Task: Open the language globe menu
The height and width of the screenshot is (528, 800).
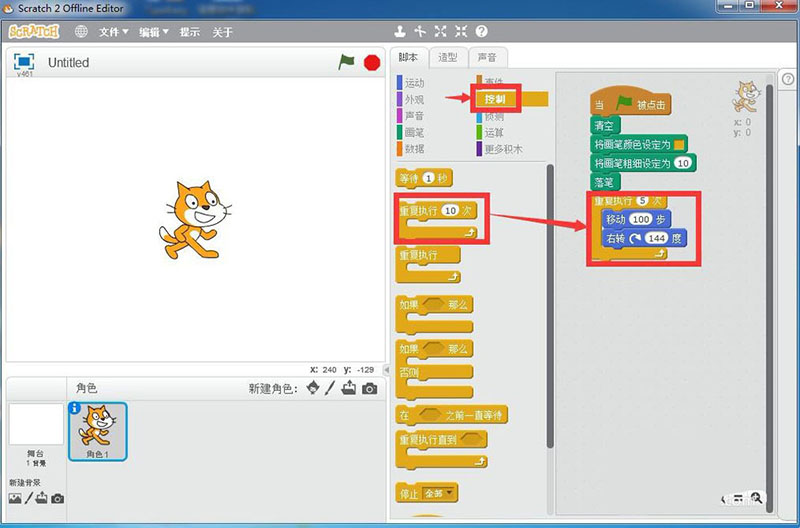Action: tap(81, 32)
